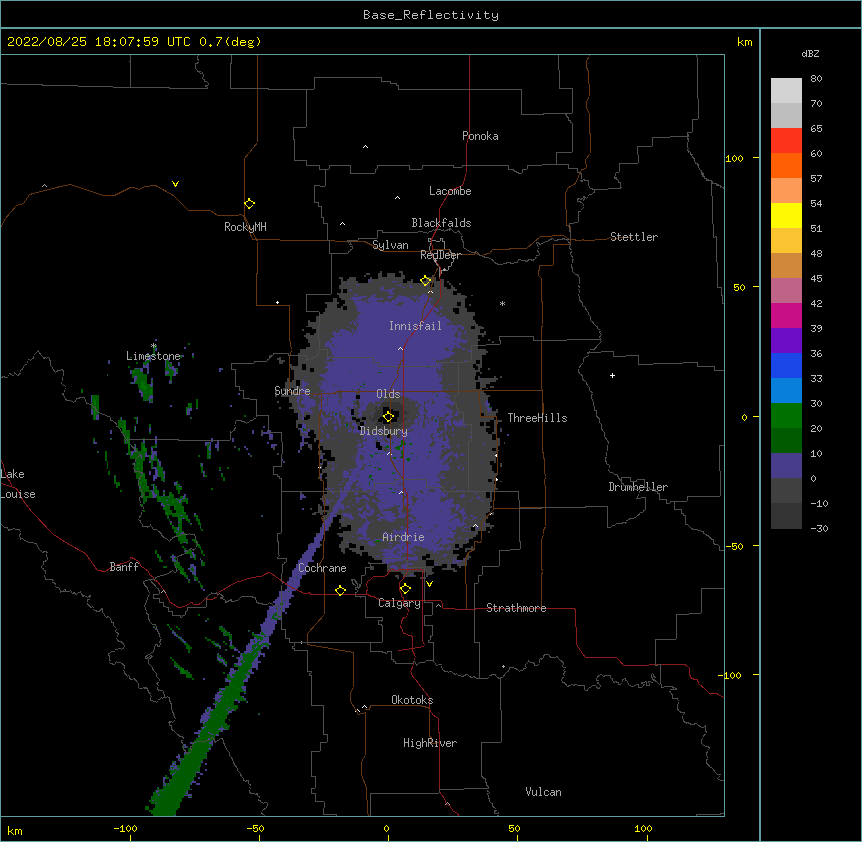The height and width of the screenshot is (842, 862).
Task: Click the Base_Reflectivity title
Action: [x=431, y=15]
